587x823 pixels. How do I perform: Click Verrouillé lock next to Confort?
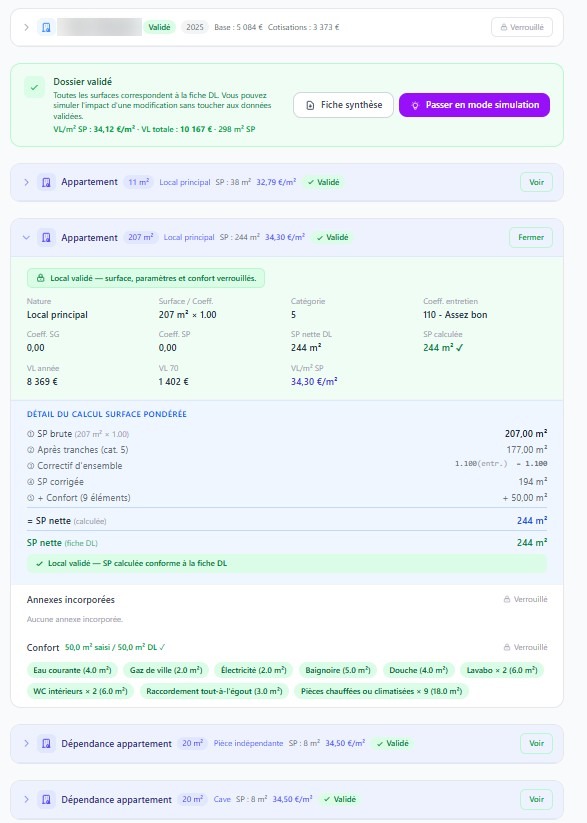point(525,648)
